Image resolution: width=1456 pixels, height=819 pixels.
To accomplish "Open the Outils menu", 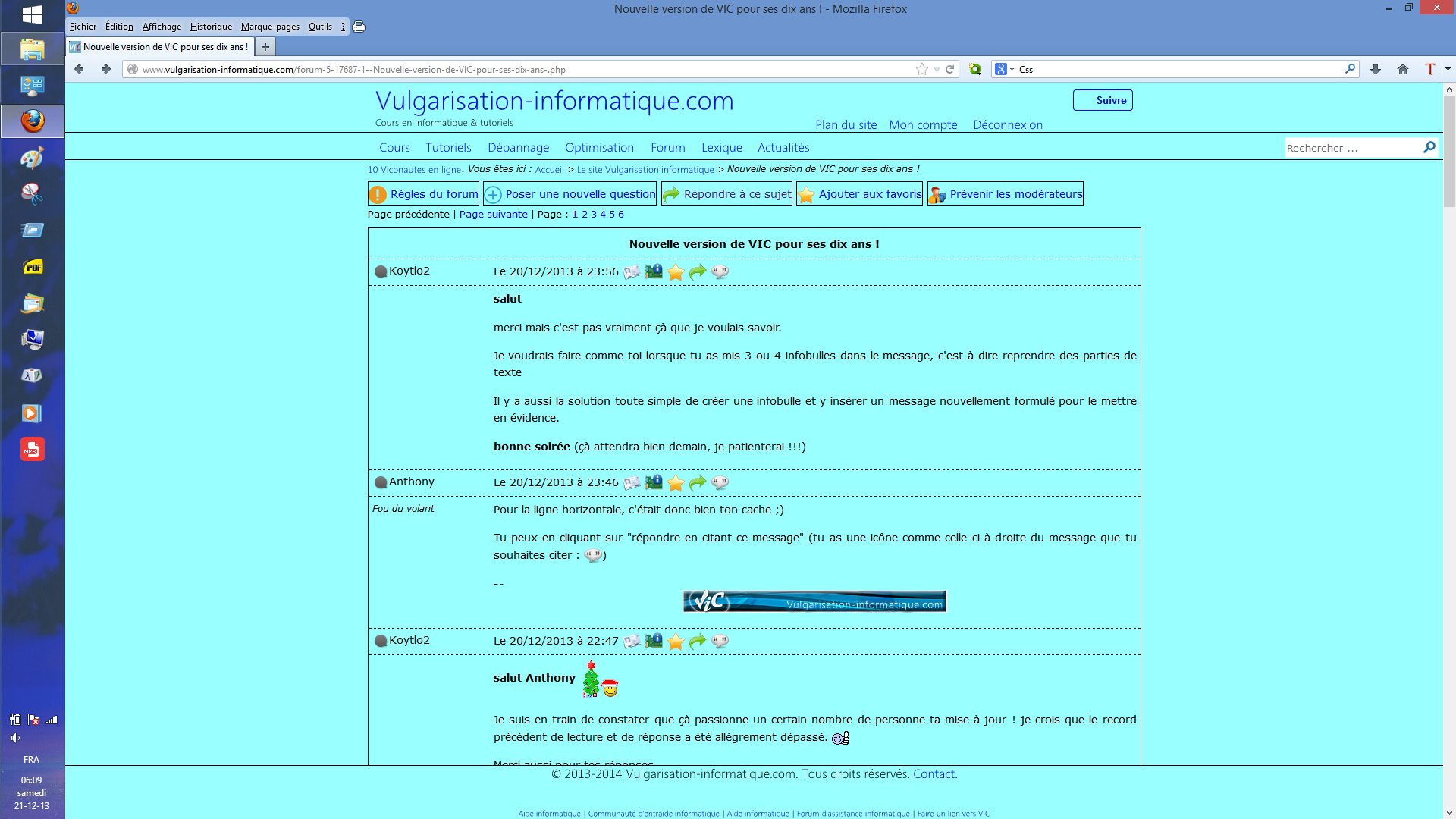I will pos(320,27).
